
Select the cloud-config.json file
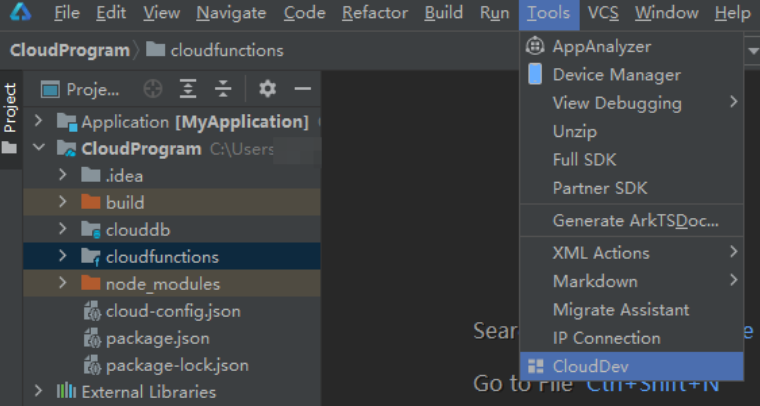(x=173, y=311)
